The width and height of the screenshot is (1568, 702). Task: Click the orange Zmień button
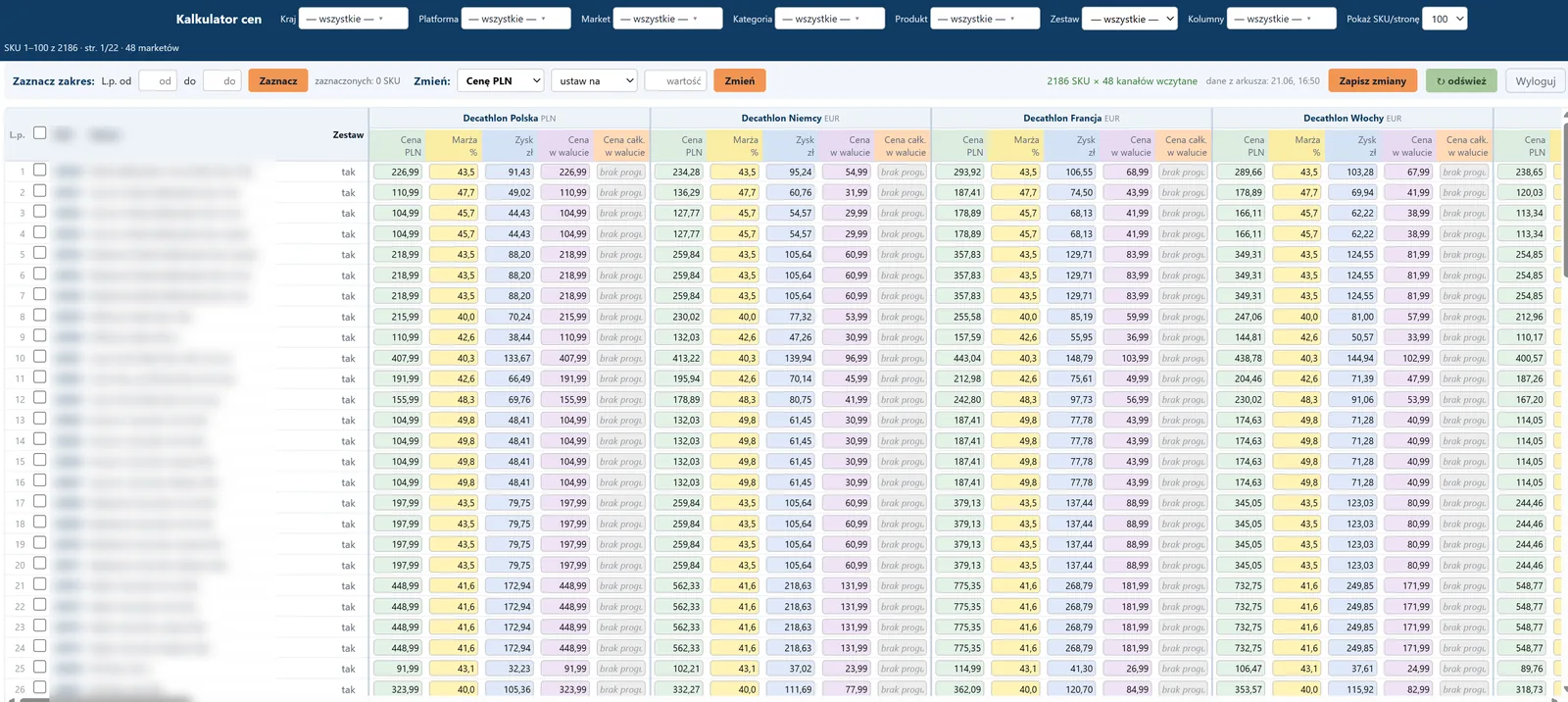740,80
